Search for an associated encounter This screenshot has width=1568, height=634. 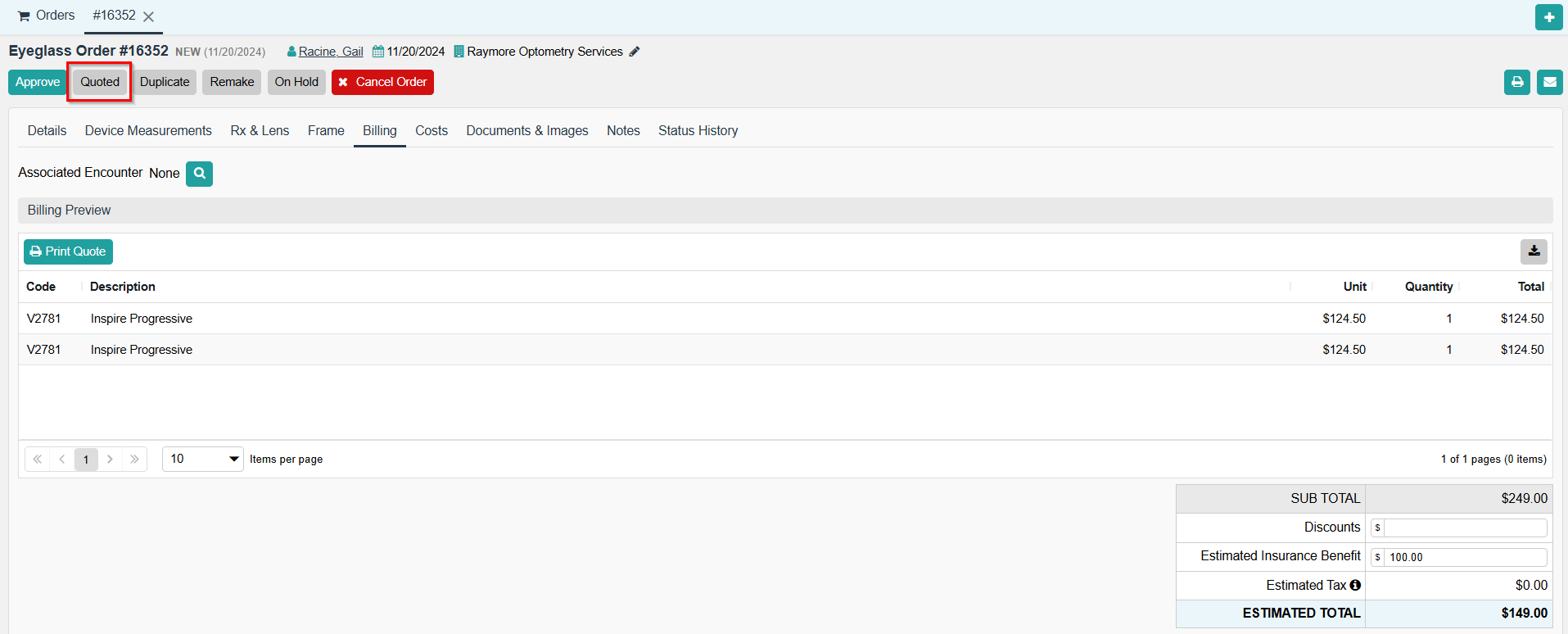(x=199, y=174)
